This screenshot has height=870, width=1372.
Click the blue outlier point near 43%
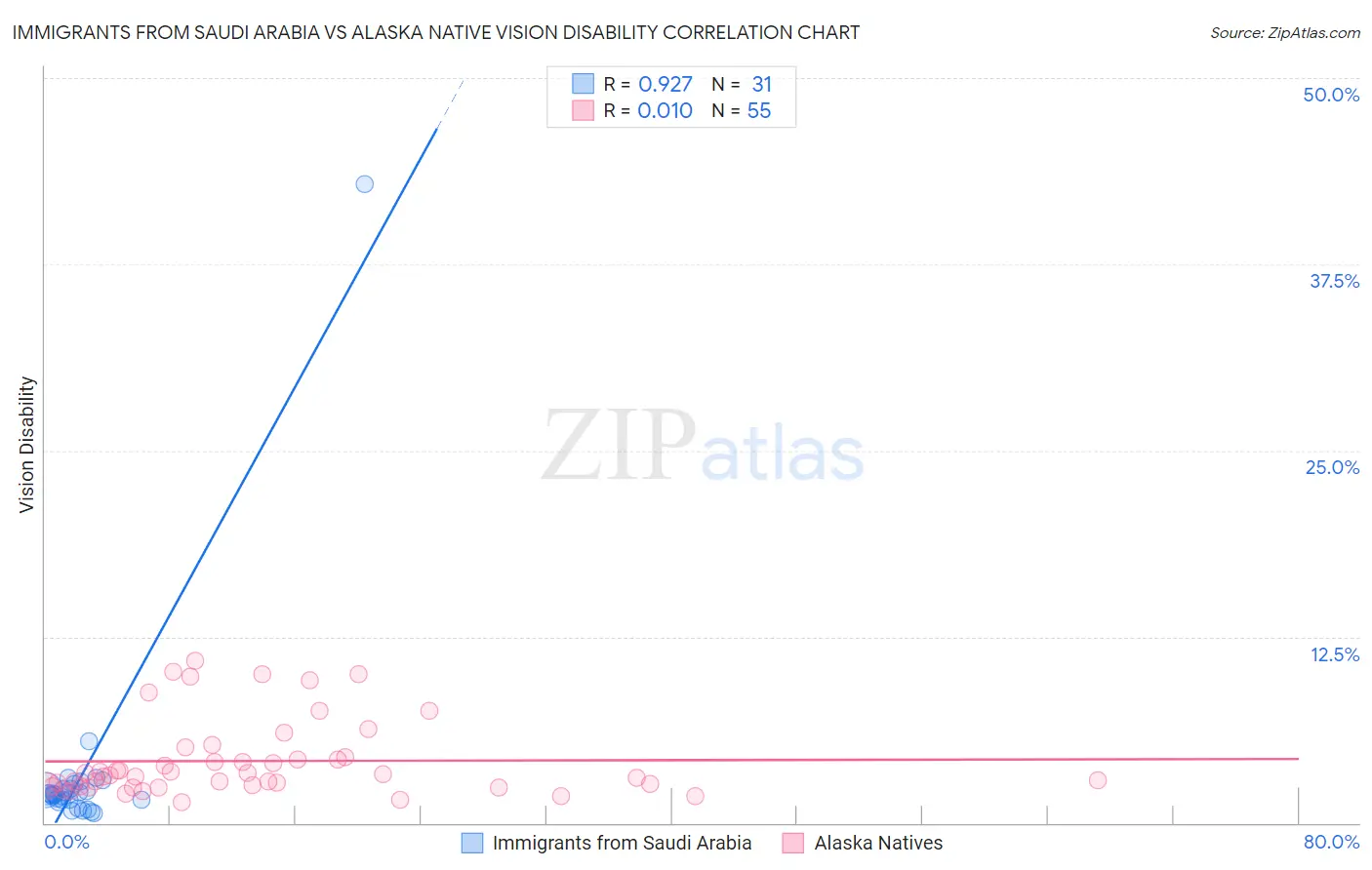(365, 183)
